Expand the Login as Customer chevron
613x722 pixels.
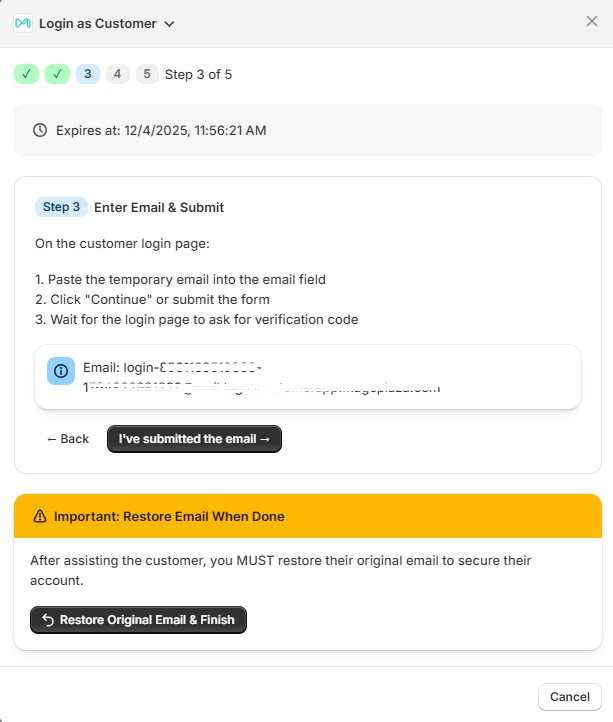pos(169,23)
